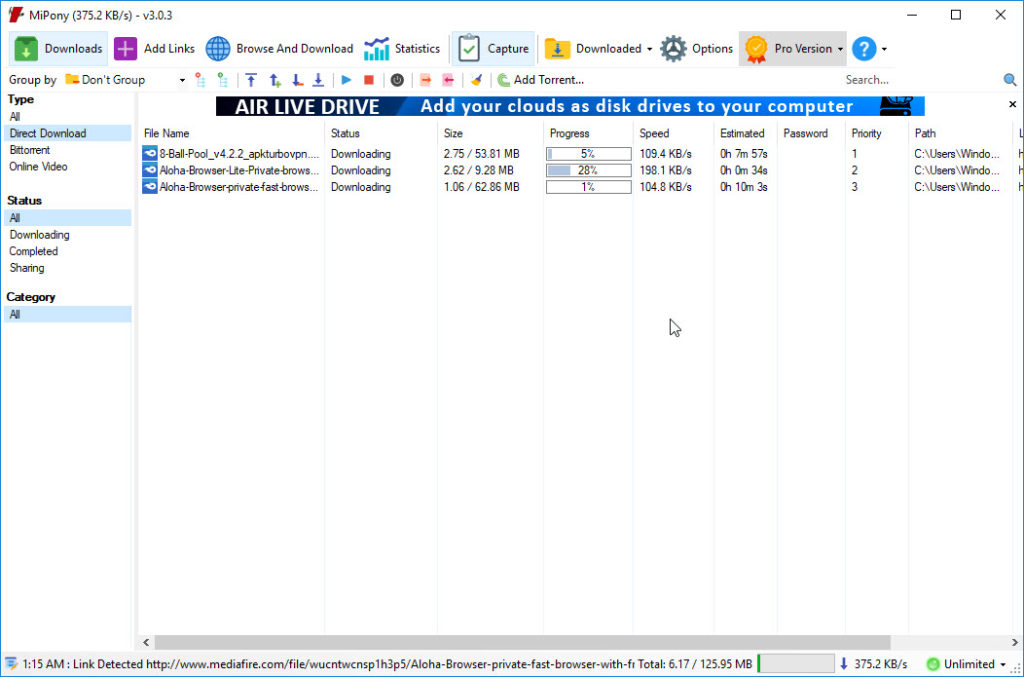
Task: Click the total progress bar in status bar
Action: coord(795,664)
